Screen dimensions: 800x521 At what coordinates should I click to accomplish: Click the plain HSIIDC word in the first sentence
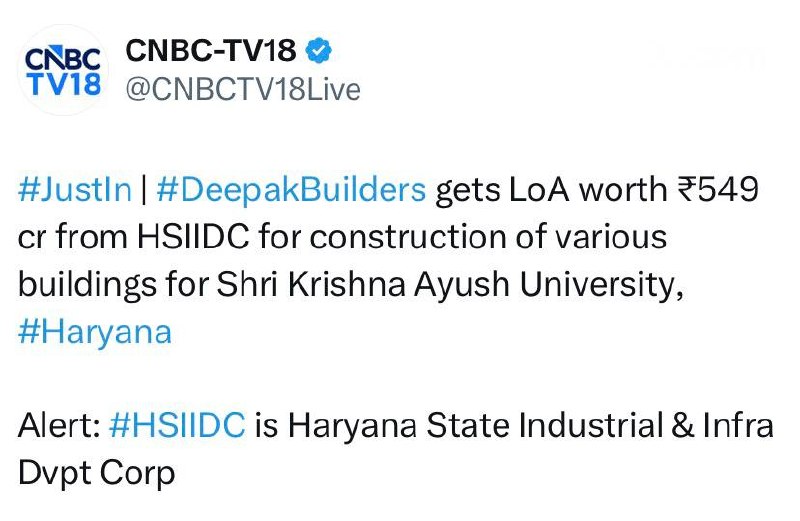coord(193,237)
